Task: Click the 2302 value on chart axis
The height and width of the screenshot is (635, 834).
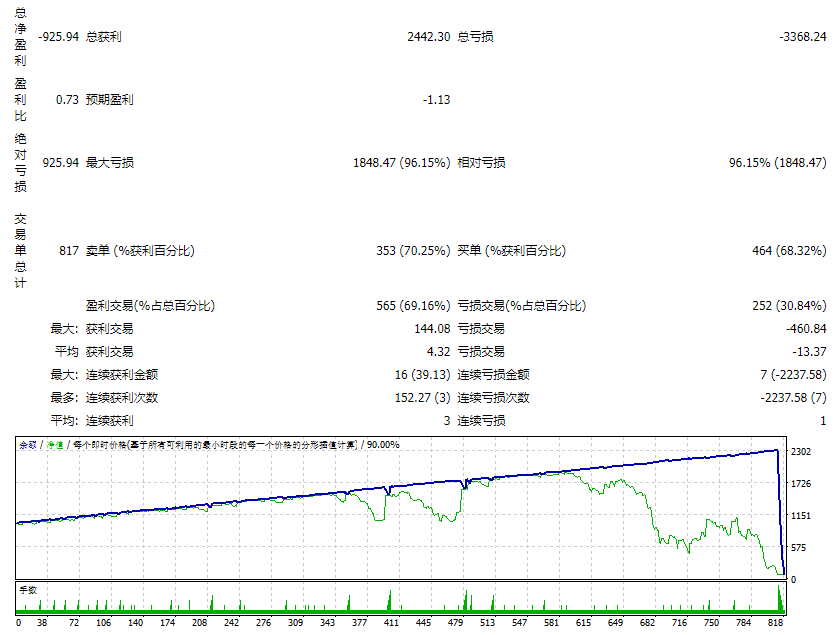Action: (801, 452)
